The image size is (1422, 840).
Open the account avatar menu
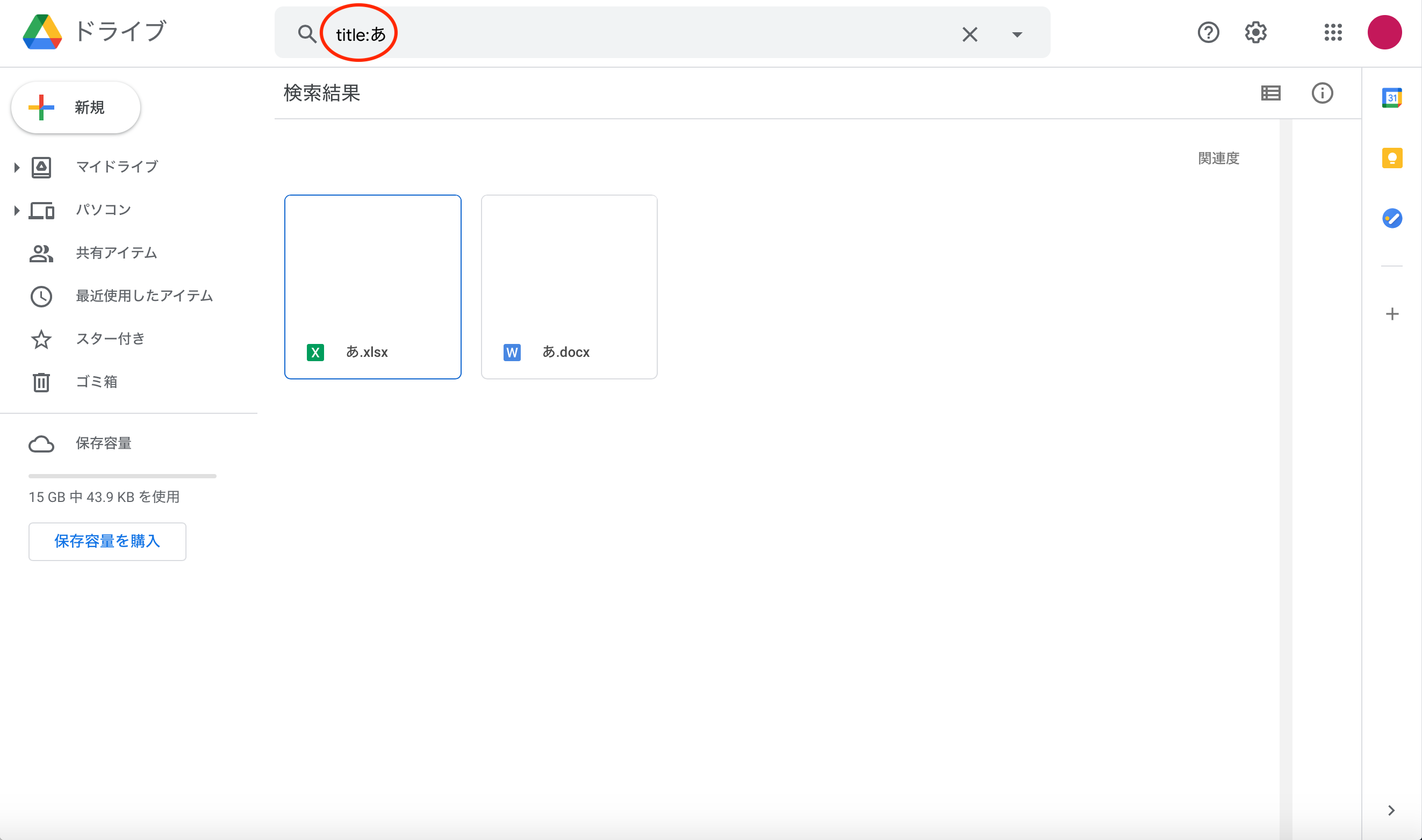coord(1384,32)
